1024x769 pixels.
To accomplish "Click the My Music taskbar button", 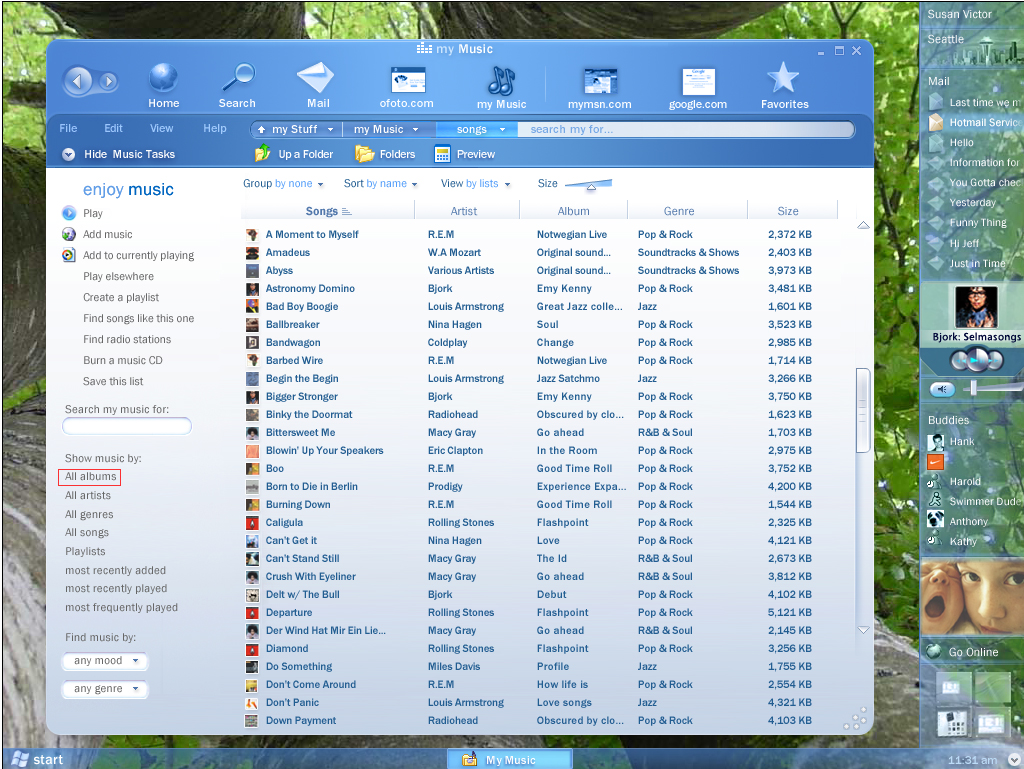I will tap(509, 759).
